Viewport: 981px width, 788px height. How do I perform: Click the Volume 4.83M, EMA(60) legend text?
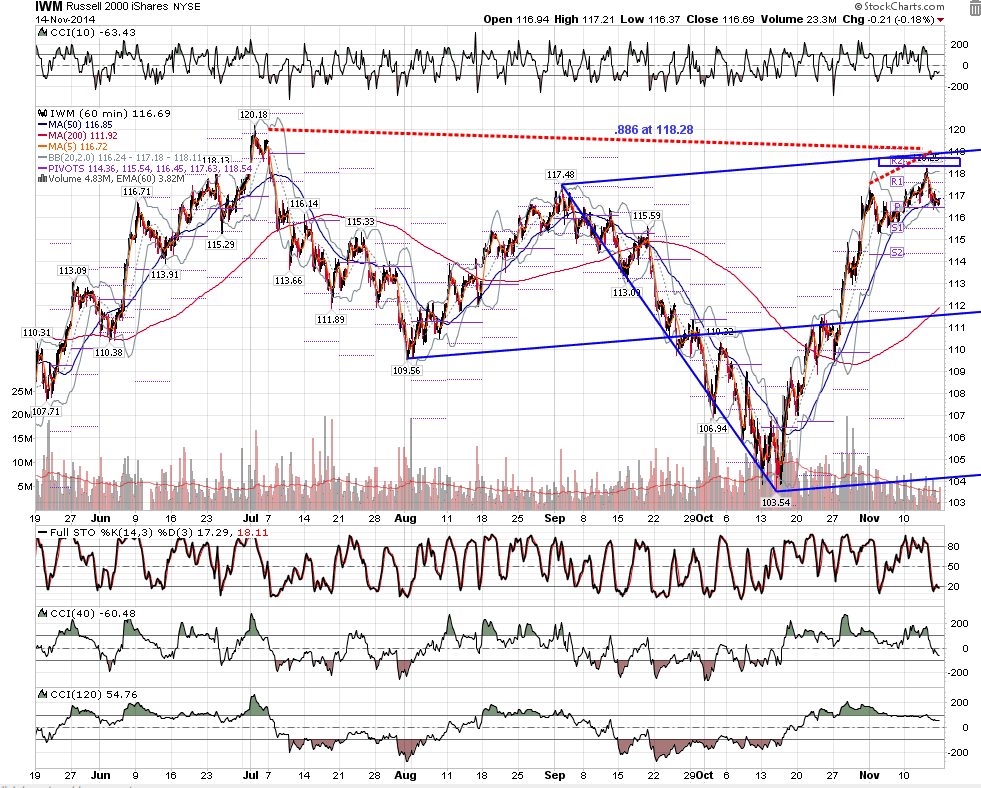(x=116, y=179)
